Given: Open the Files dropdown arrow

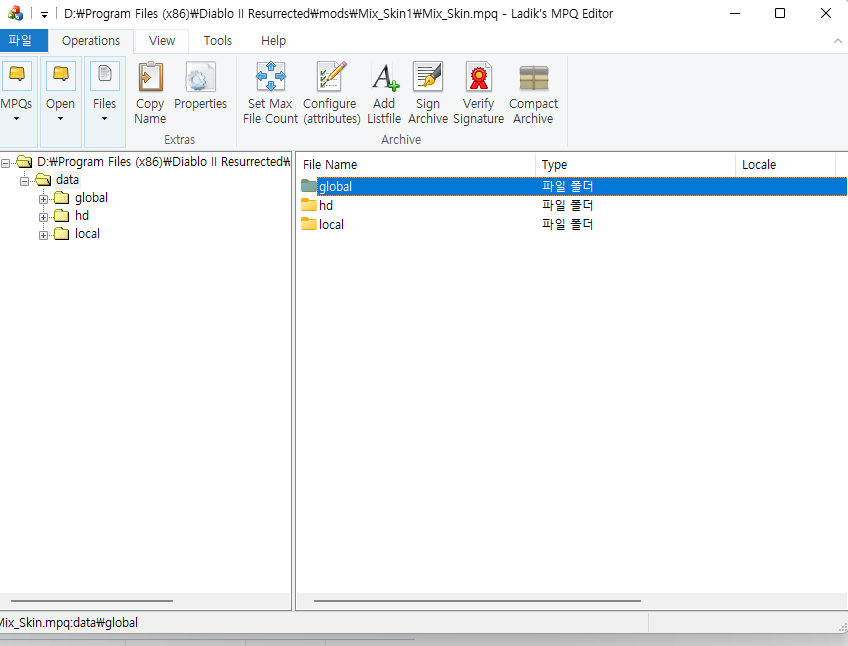Looking at the screenshot, I should (x=104, y=119).
